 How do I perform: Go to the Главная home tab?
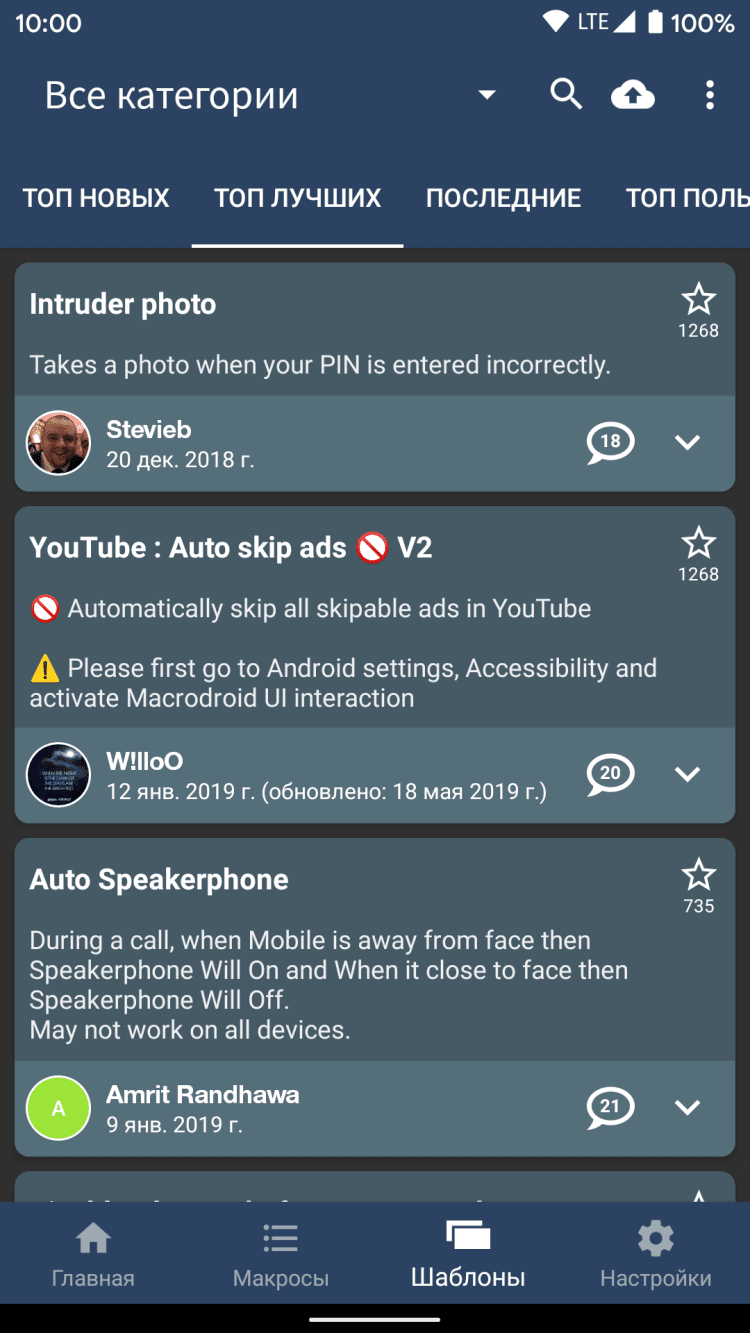tap(93, 1254)
